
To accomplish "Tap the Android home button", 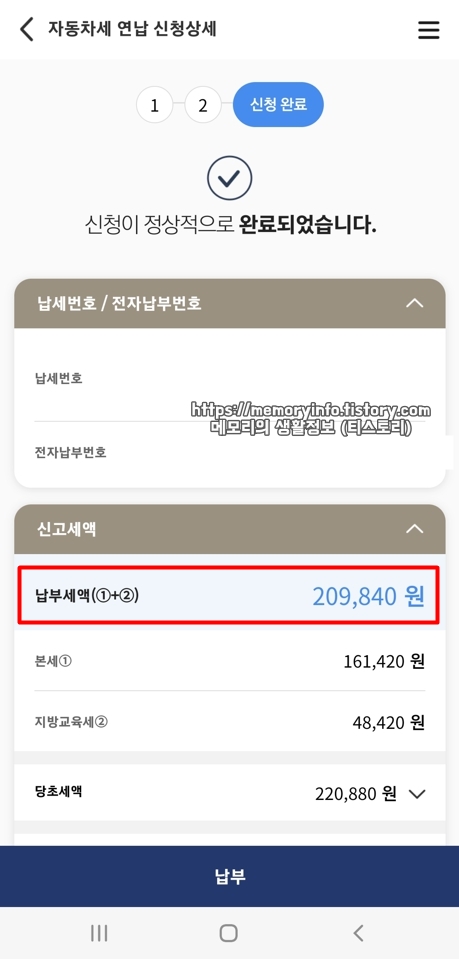I will tap(229, 933).
